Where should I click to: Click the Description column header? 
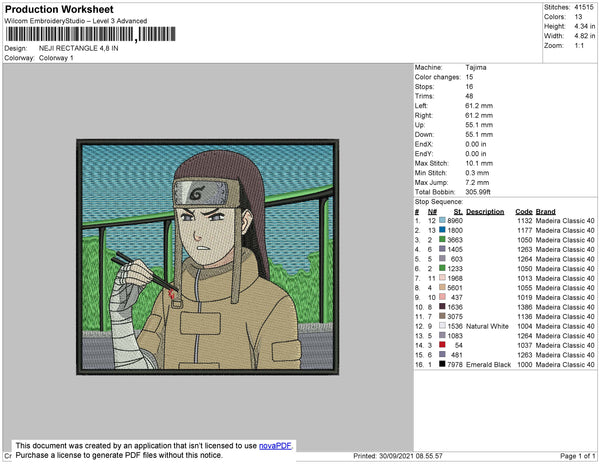[x=485, y=212]
